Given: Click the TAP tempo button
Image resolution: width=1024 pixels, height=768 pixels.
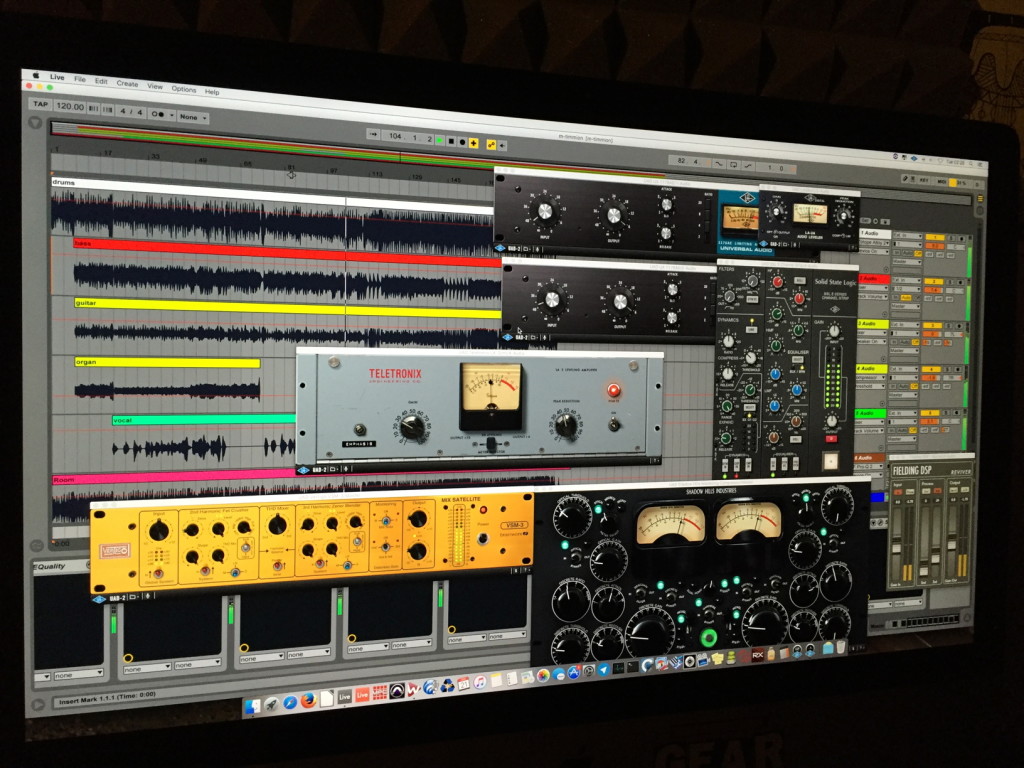Looking at the screenshot, I should click(x=40, y=104).
